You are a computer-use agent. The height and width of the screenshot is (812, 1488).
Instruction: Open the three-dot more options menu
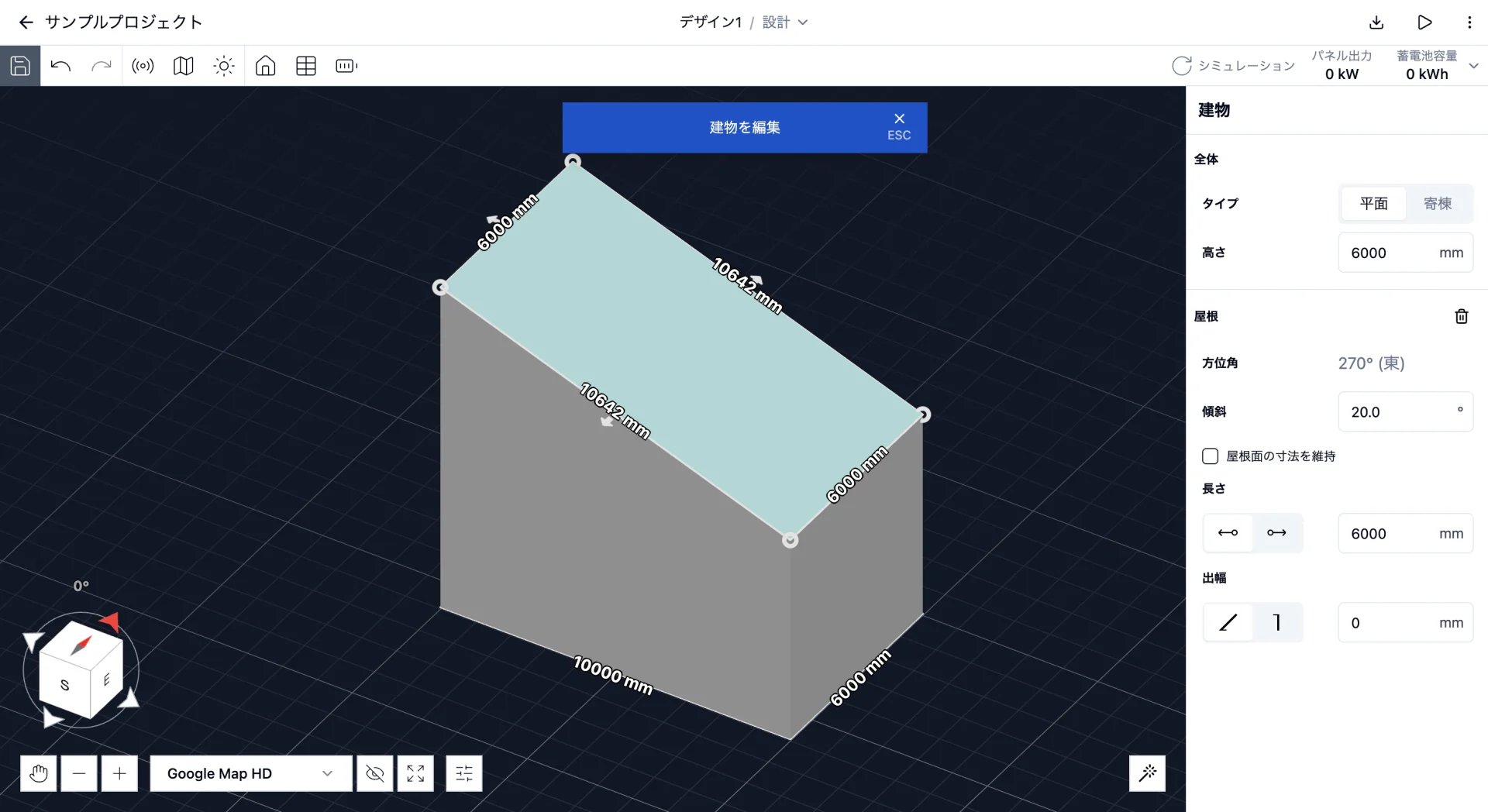coord(1469,22)
